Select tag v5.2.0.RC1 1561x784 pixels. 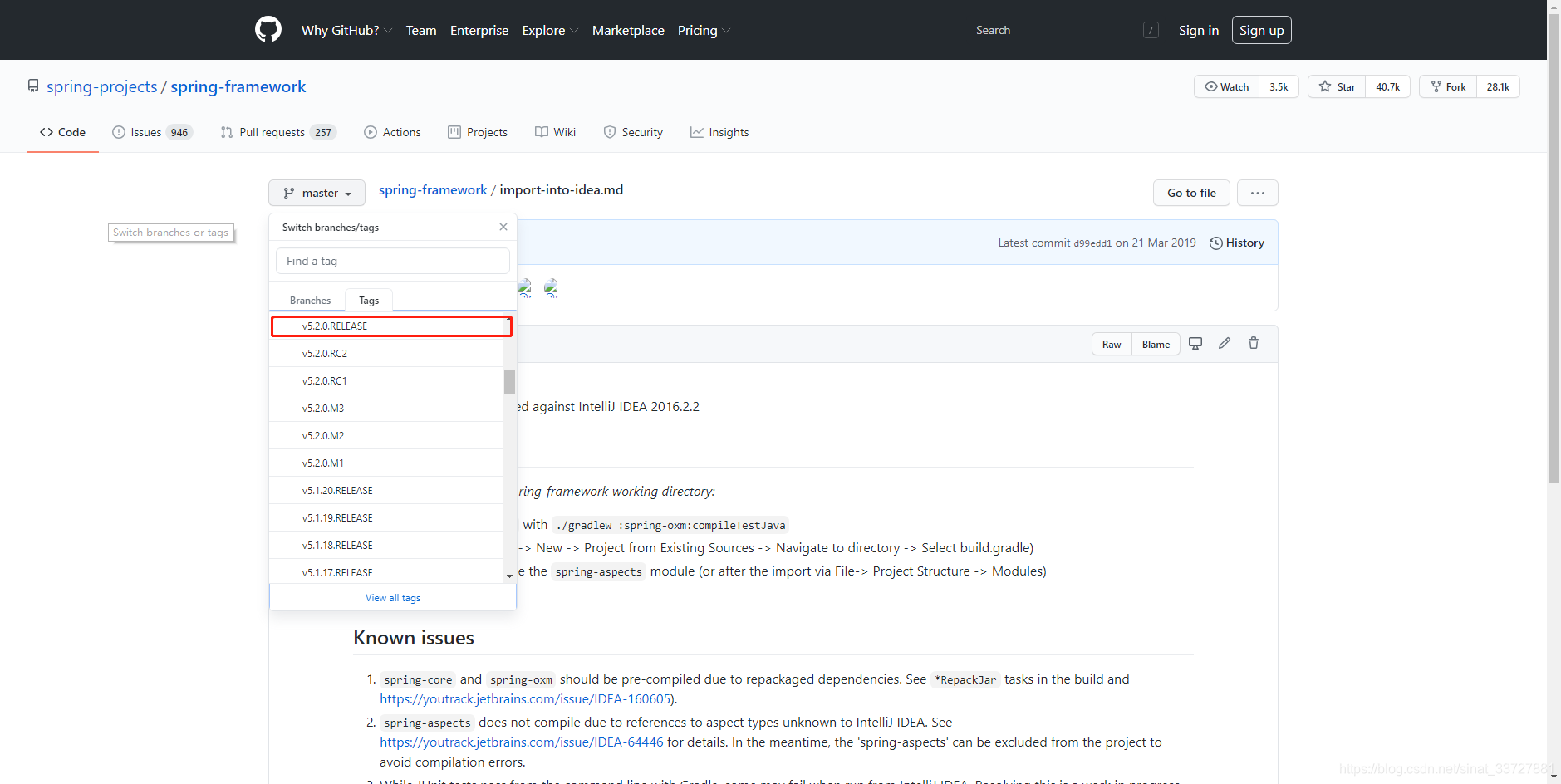click(x=386, y=381)
